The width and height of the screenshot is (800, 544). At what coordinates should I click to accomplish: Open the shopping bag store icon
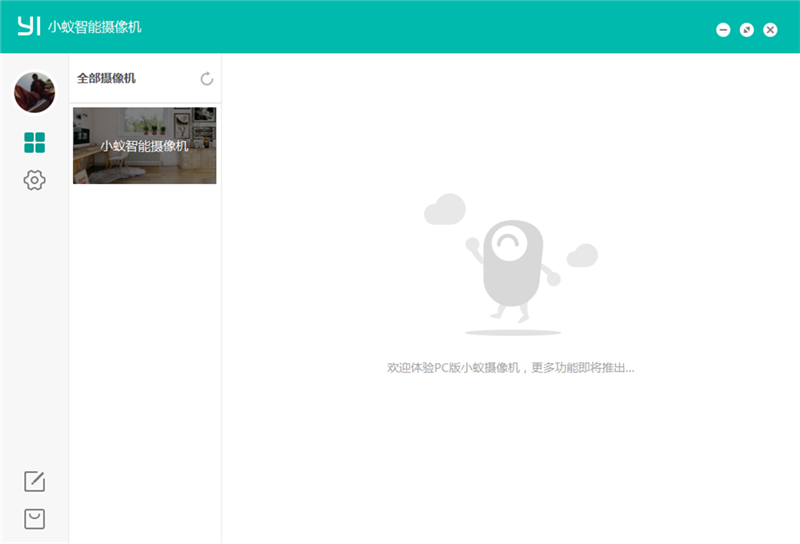click(x=34, y=518)
